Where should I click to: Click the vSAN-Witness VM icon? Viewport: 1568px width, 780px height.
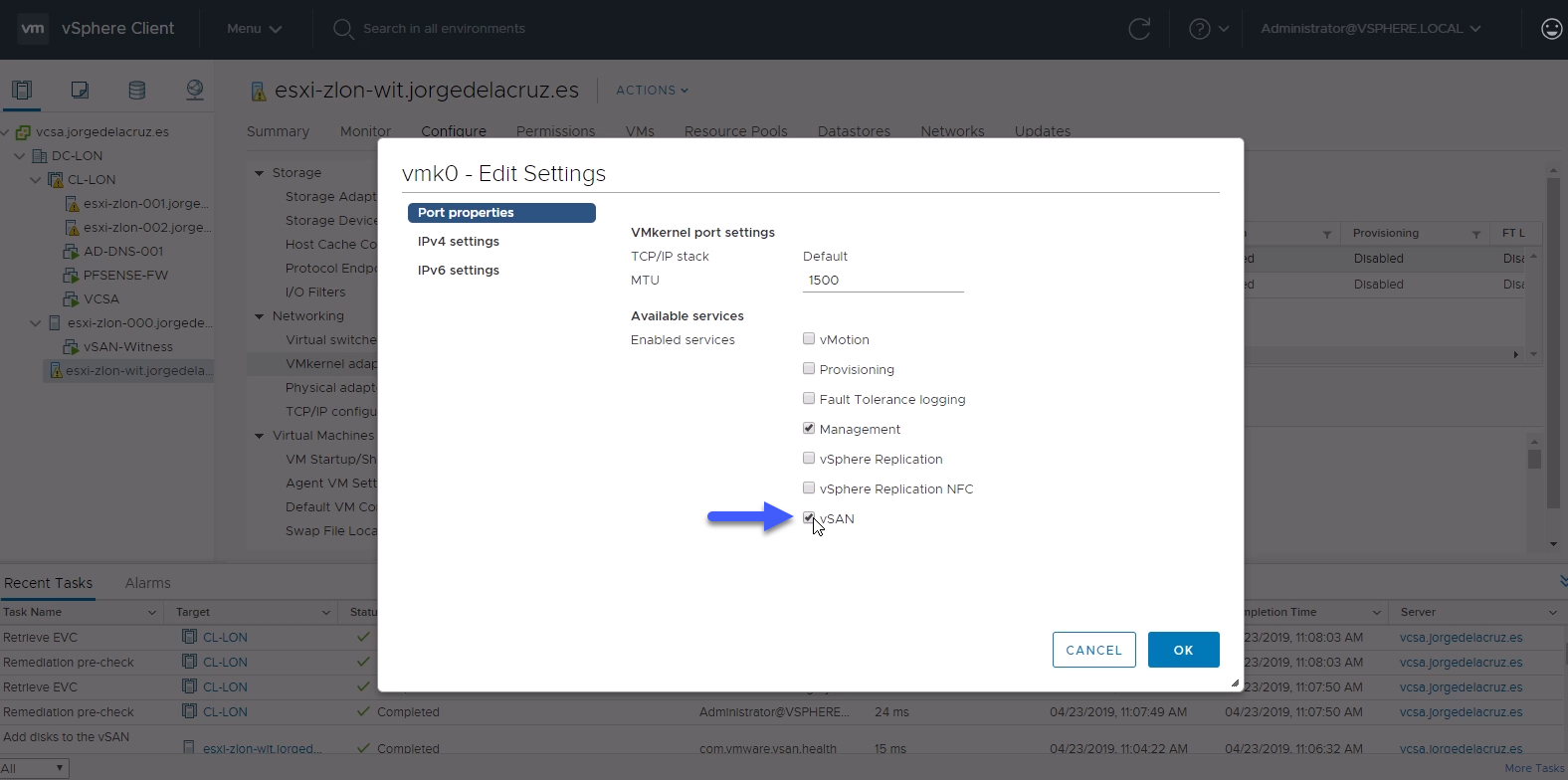72,347
